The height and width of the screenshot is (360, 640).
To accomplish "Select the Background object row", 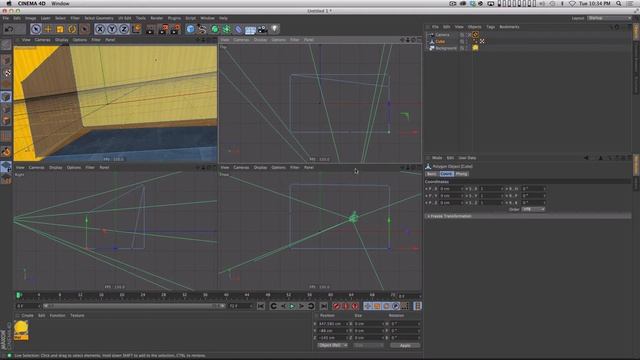I will [445, 48].
